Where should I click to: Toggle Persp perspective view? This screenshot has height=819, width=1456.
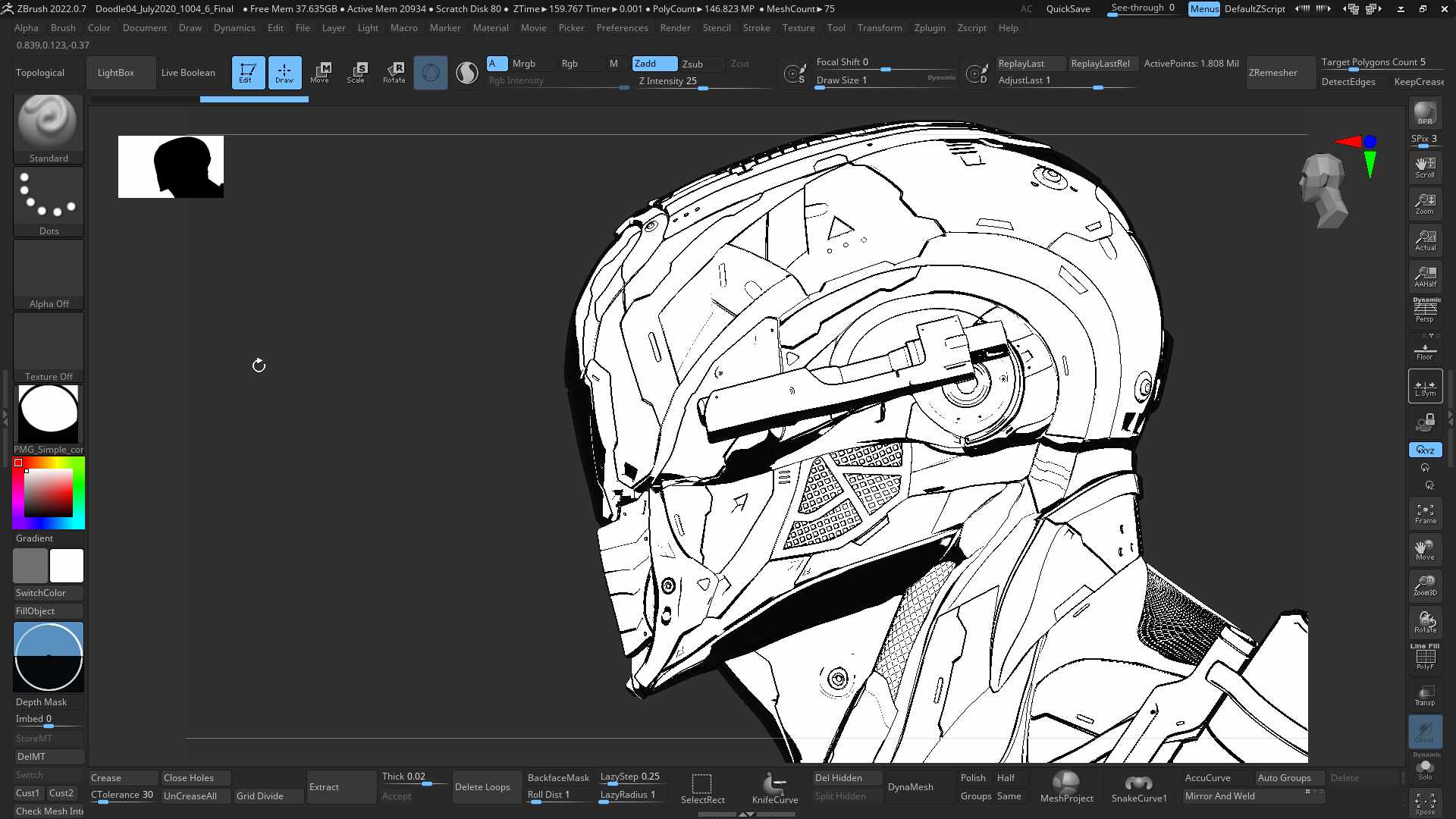[1425, 311]
